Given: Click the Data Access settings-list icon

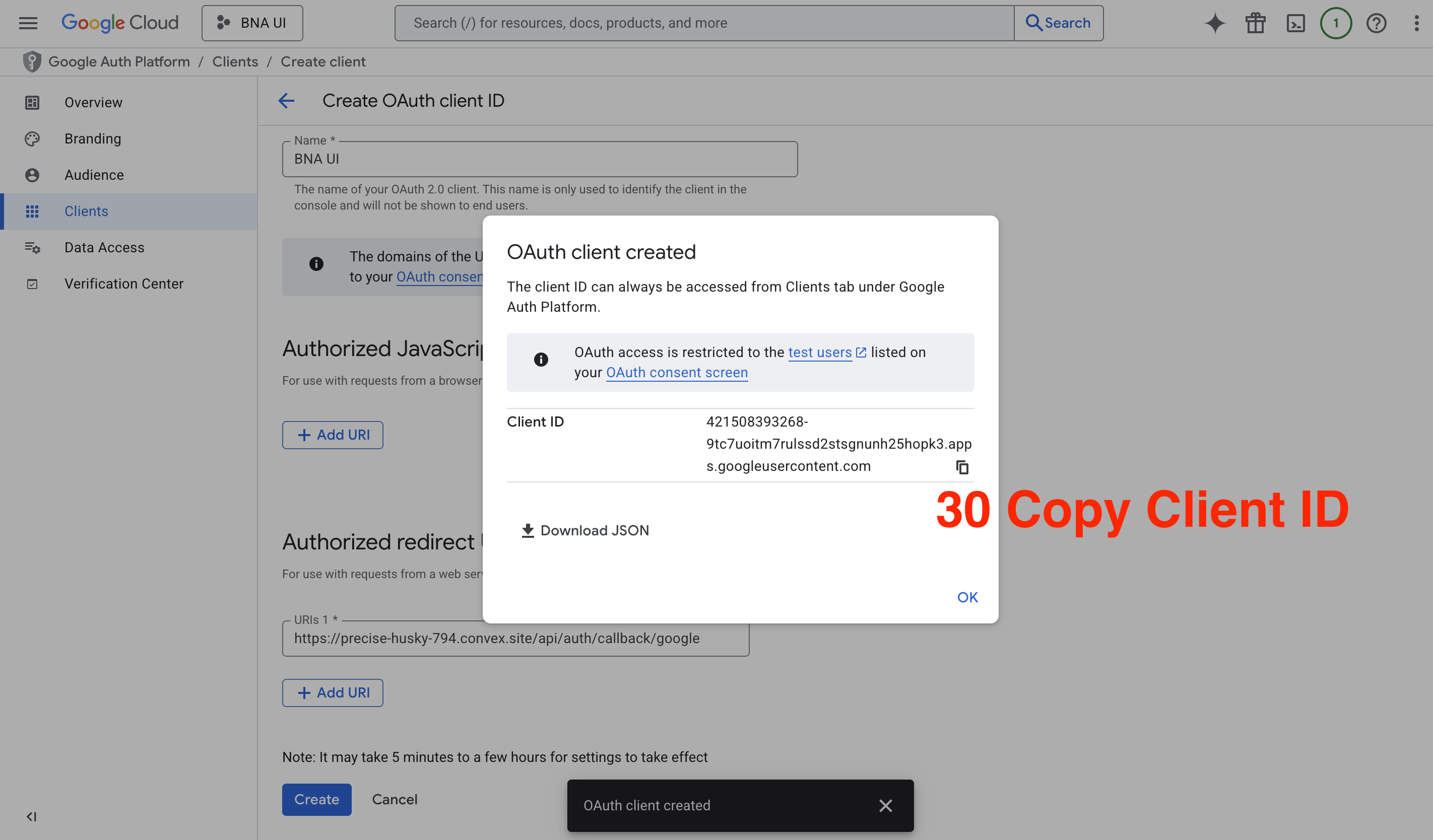Looking at the screenshot, I should pos(32,247).
